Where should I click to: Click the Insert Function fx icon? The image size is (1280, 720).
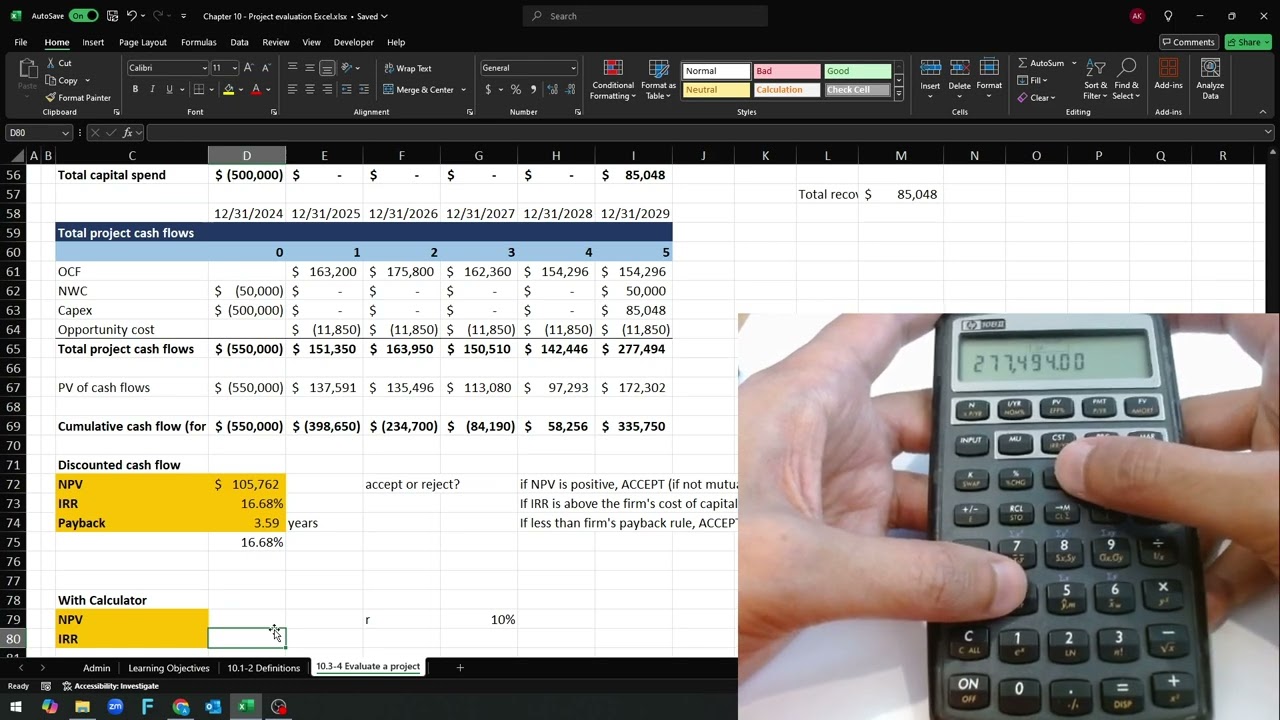(128, 133)
